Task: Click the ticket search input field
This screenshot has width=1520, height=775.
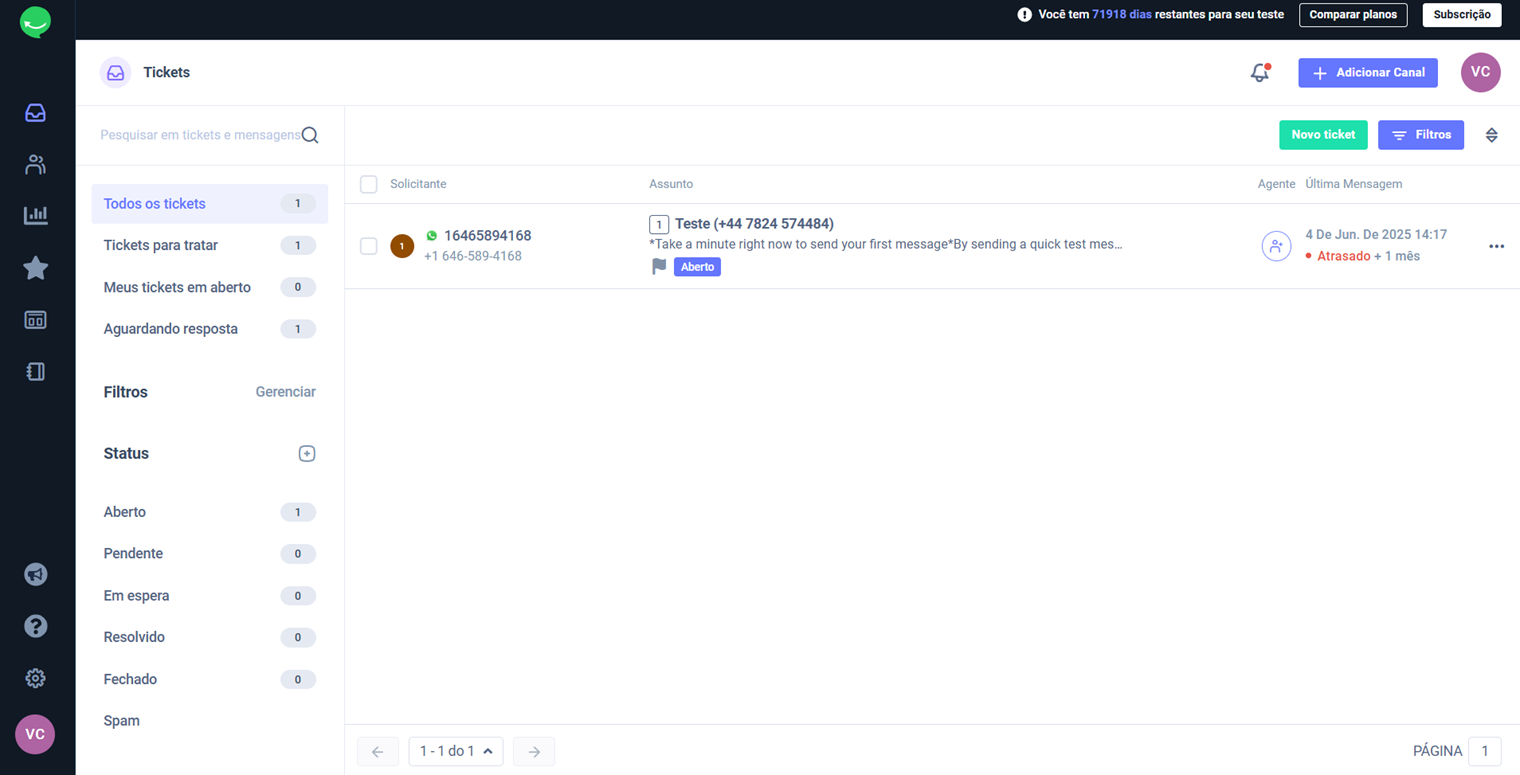Action: [200, 135]
